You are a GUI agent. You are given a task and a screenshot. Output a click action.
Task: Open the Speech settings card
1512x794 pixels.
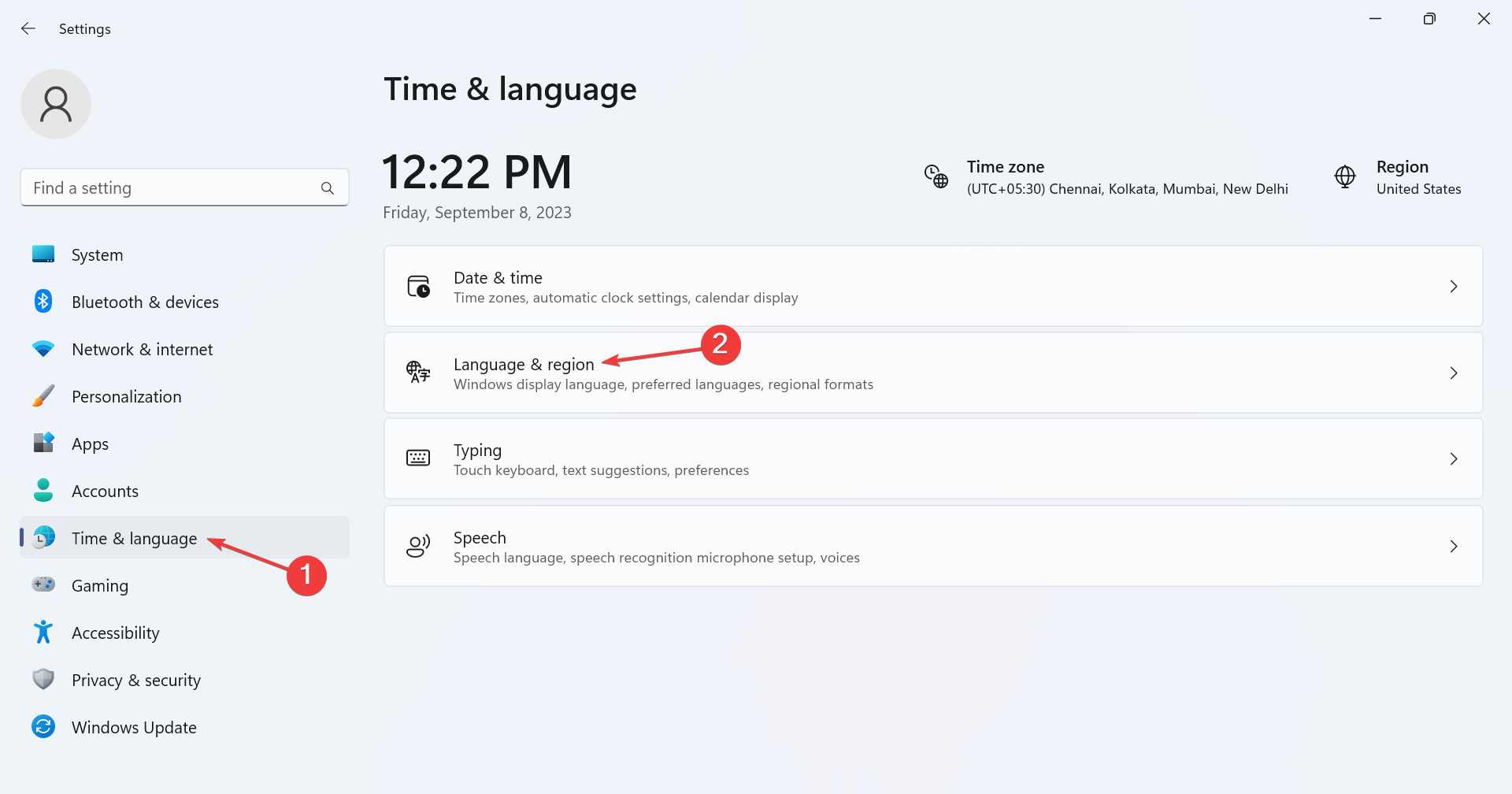(x=933, y=546)
